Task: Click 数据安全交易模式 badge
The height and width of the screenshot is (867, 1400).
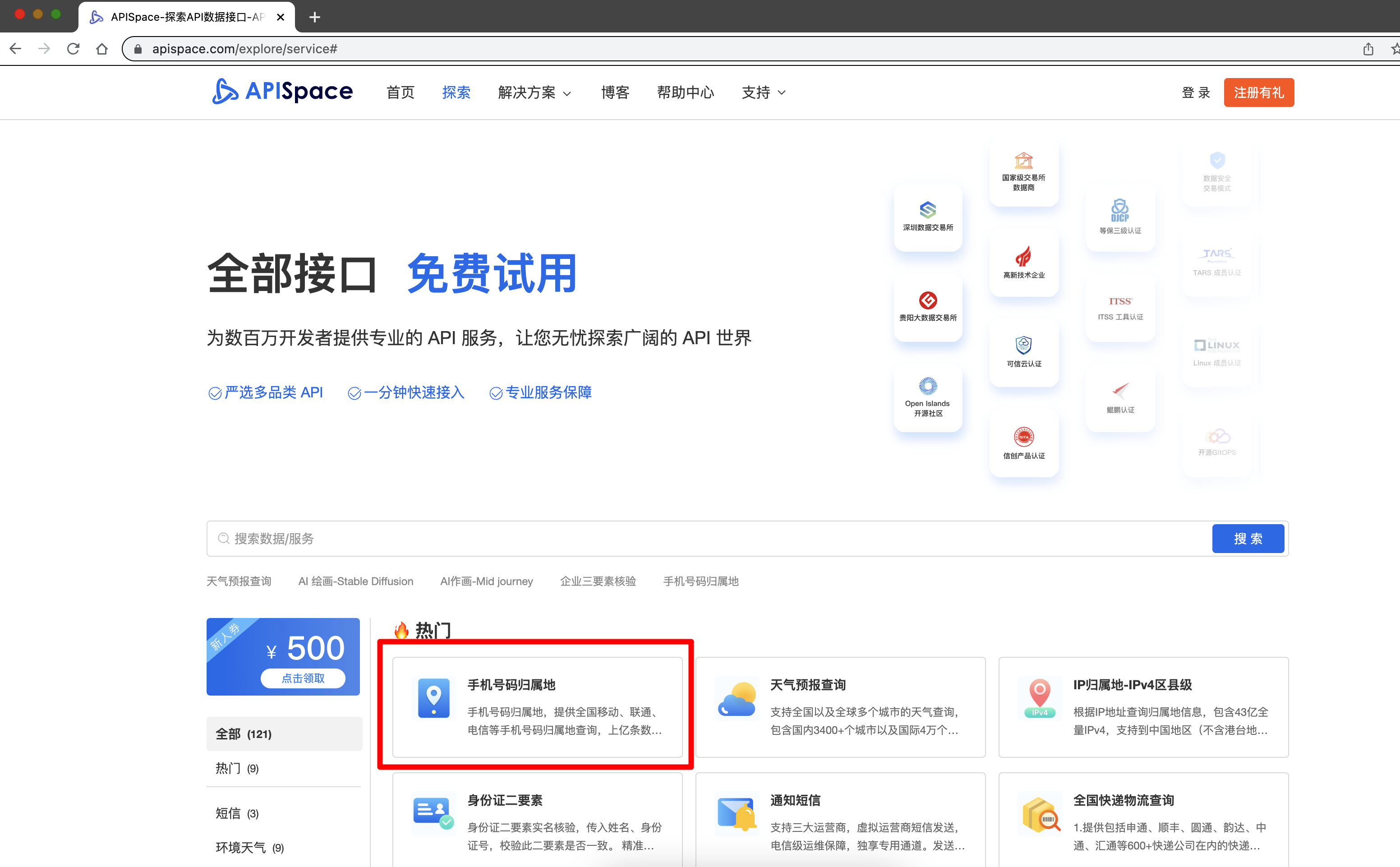Action: point(1216,172)
